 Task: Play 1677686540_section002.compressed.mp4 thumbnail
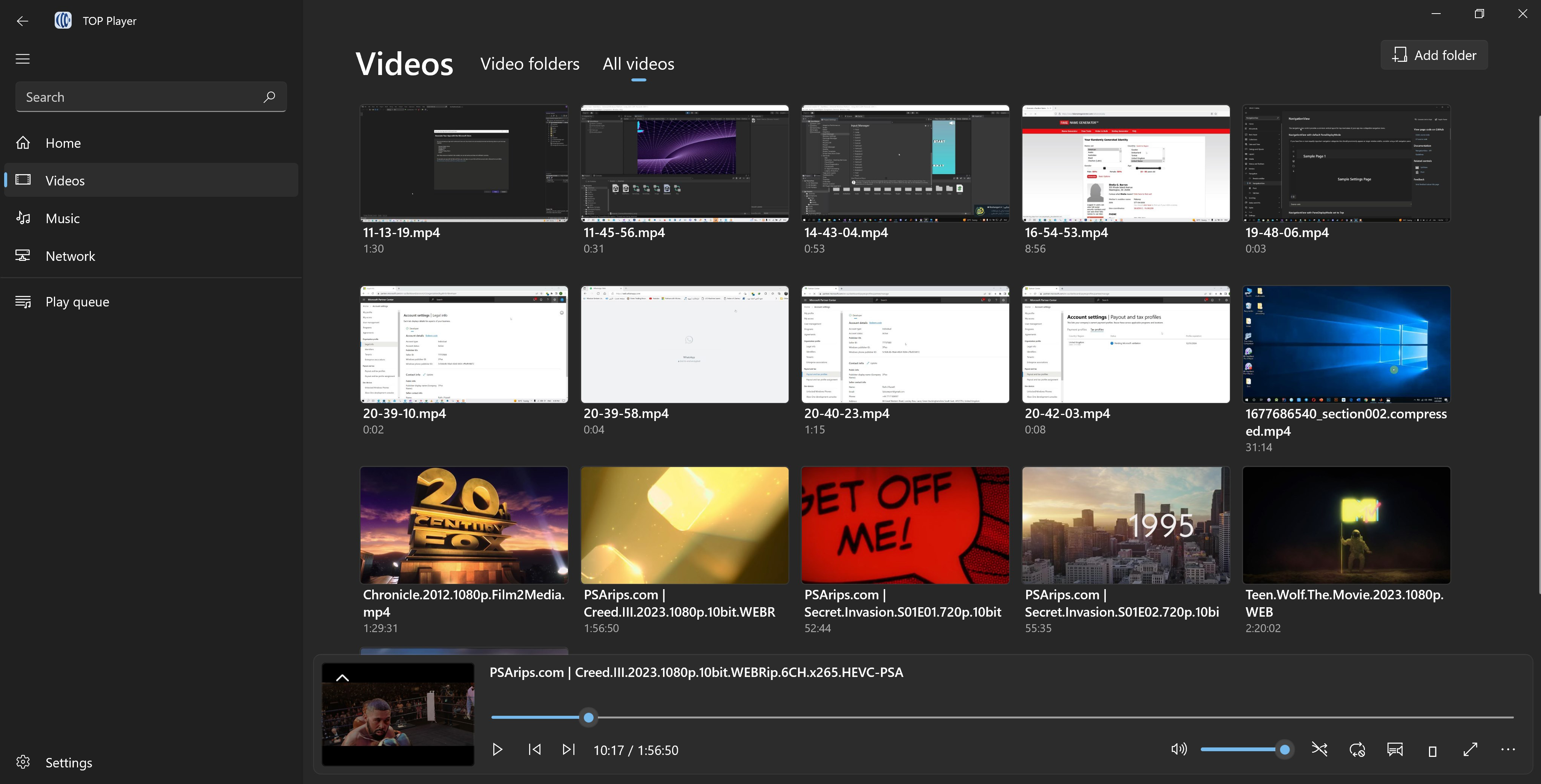[1346, 345]
